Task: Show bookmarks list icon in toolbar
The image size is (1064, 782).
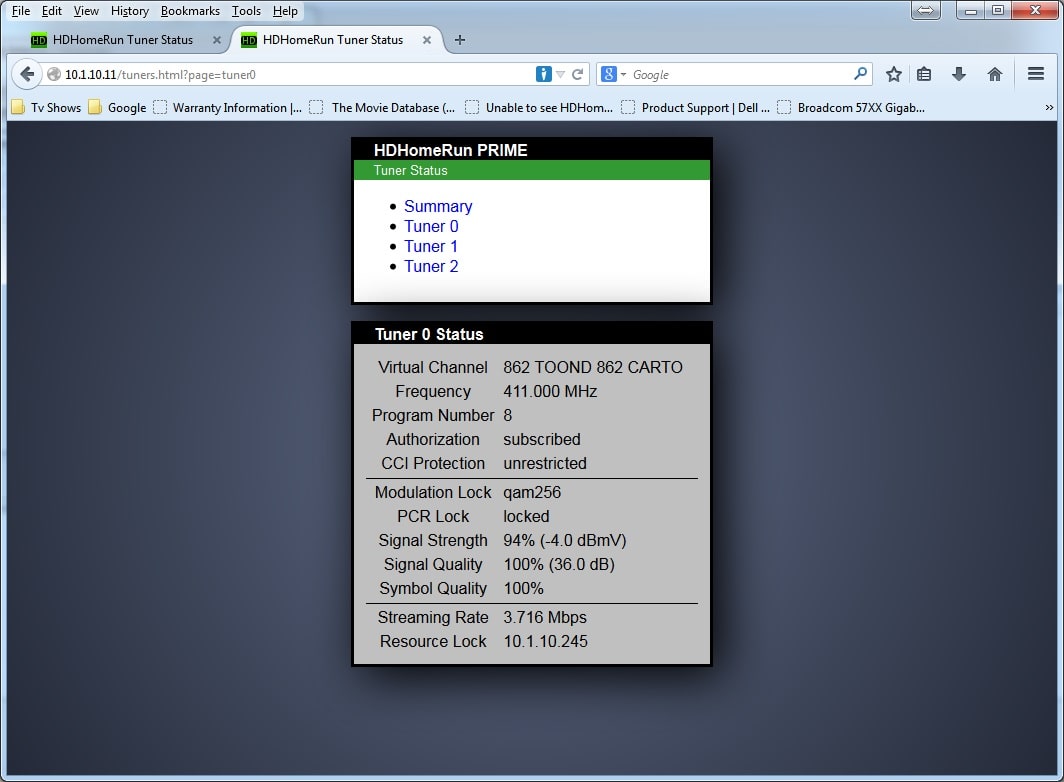Action: 924,74
